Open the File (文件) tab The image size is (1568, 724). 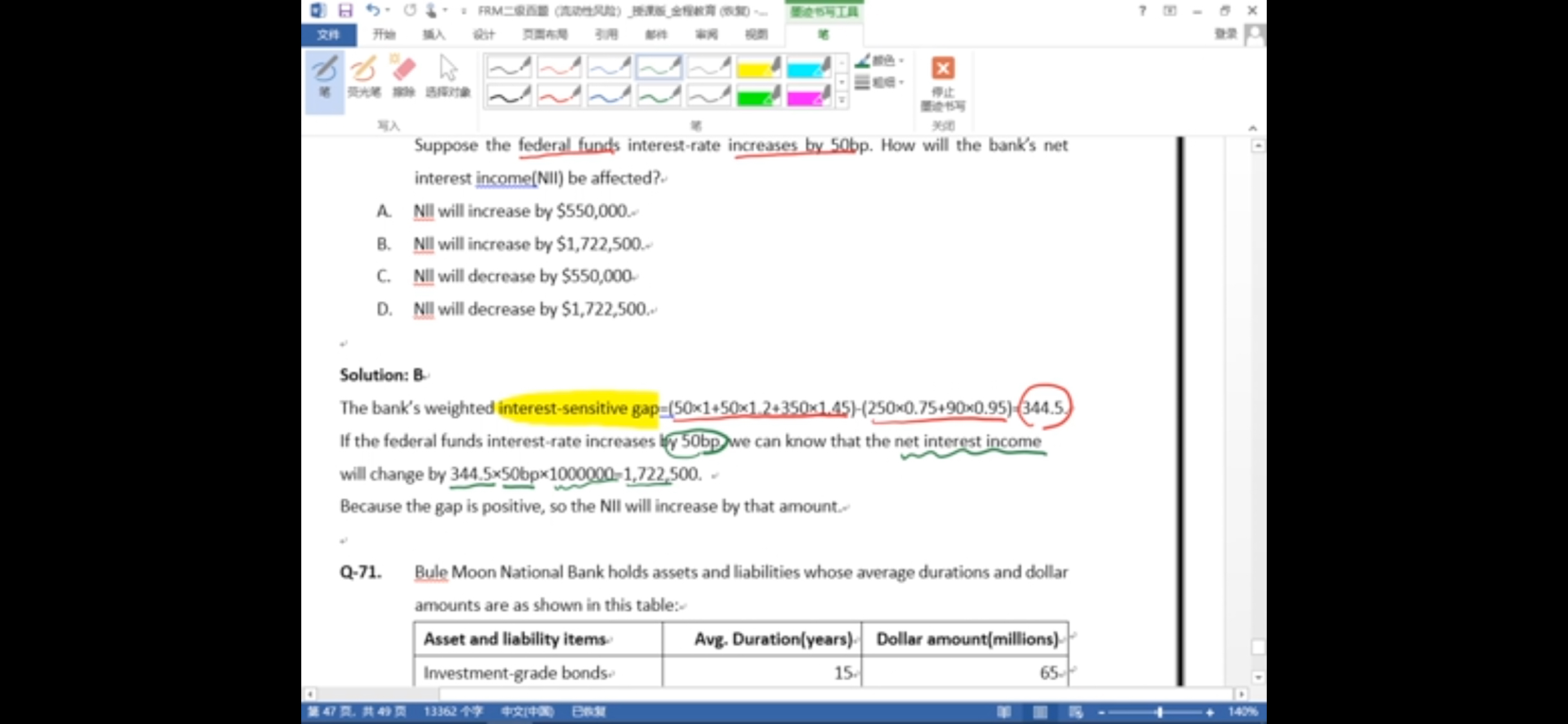(328, 34)
